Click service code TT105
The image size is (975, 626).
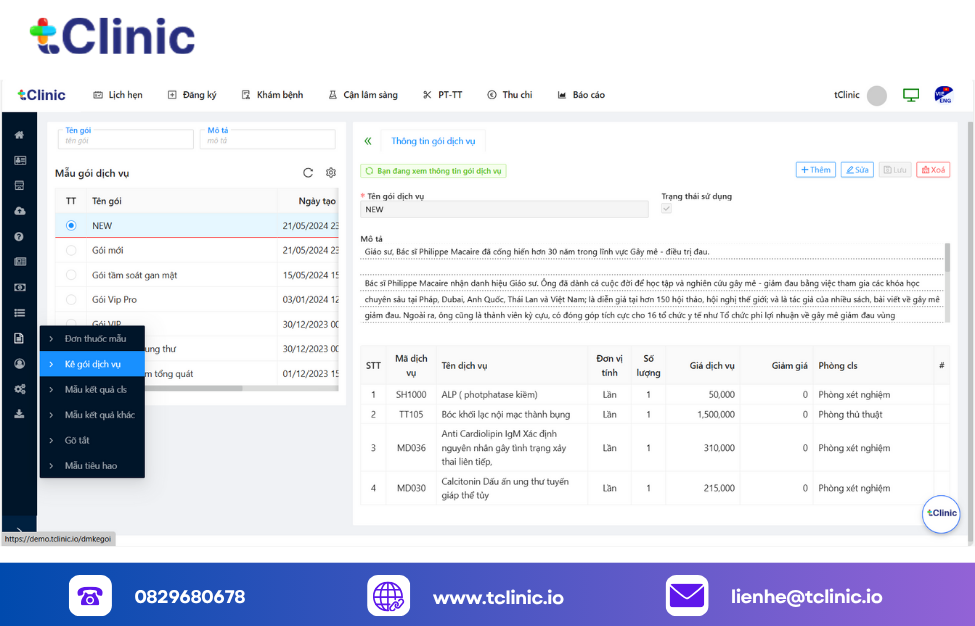pos(411,415)
